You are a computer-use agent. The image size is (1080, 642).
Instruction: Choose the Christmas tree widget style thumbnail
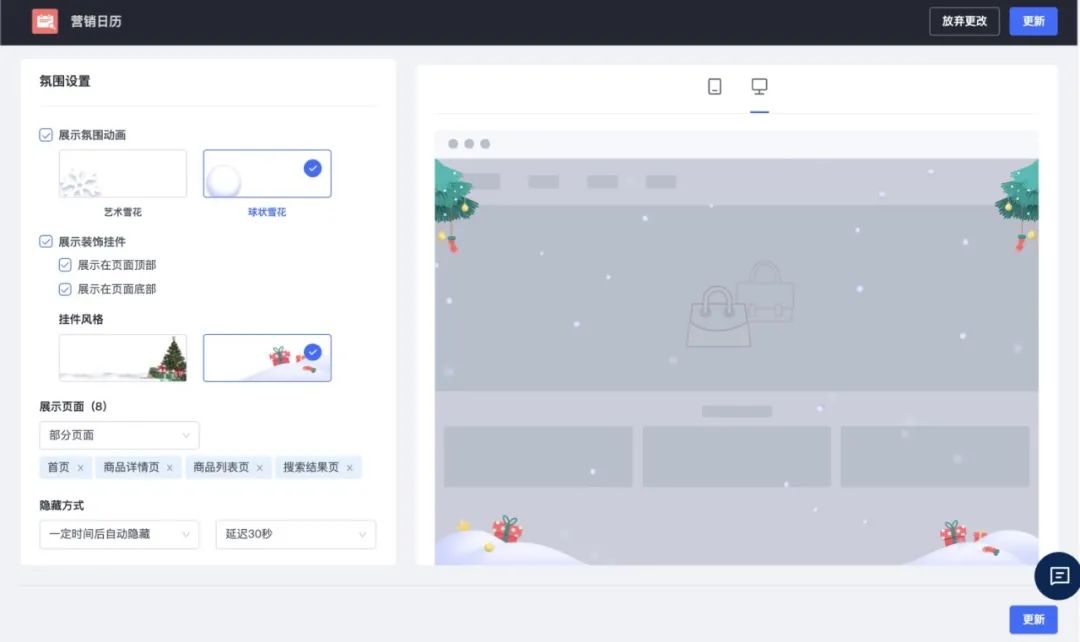pos(123,358)
